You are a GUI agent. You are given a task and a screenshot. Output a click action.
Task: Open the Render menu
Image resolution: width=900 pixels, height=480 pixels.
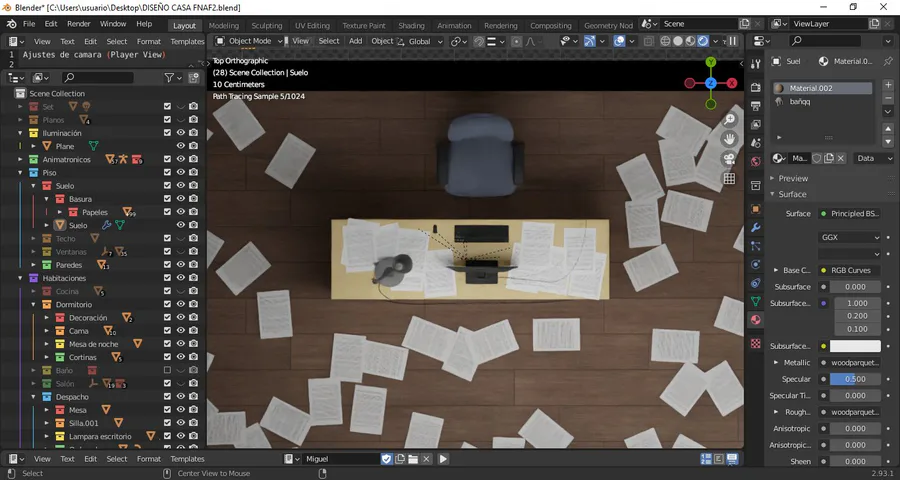(79, 24)
